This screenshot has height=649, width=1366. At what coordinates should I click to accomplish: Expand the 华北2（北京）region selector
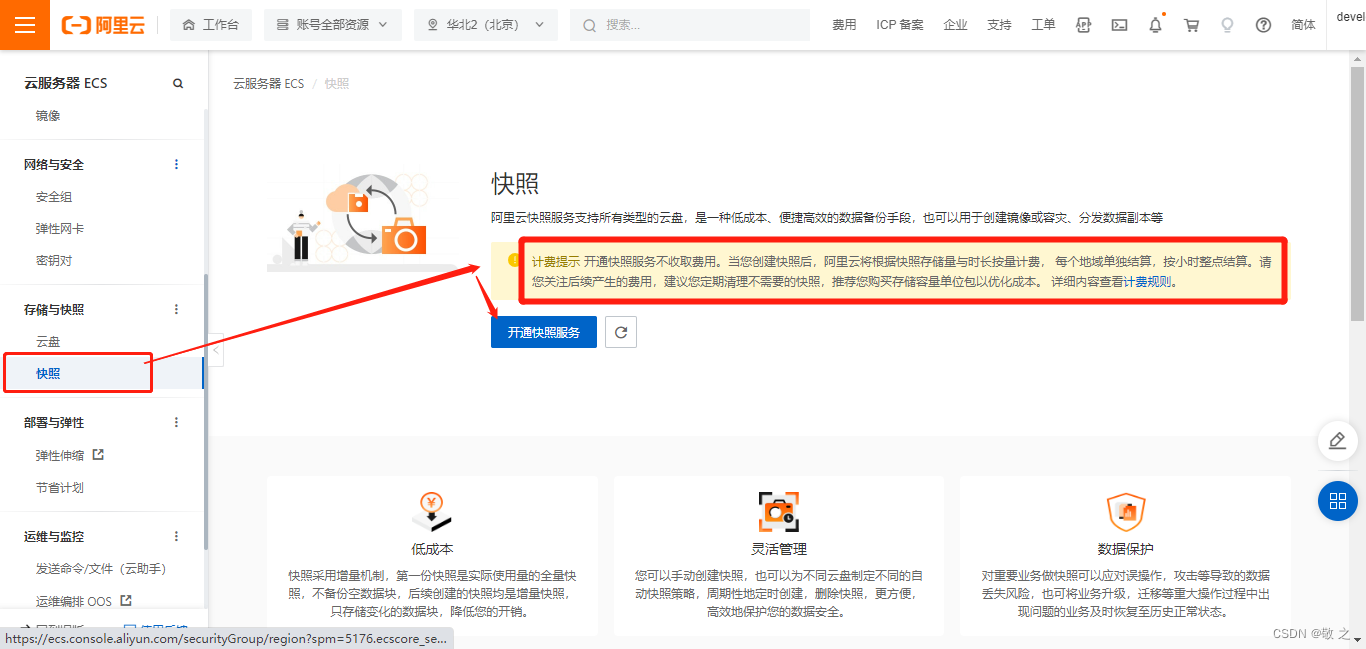(x=486, y=25)
